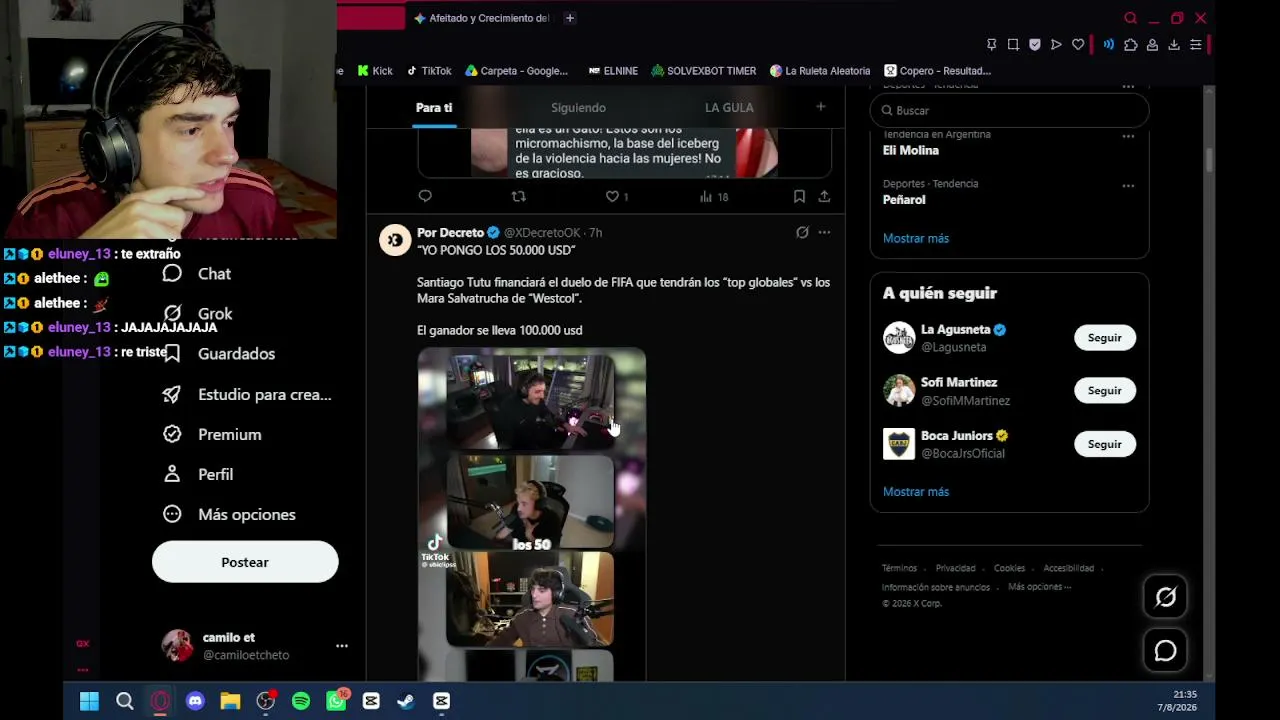
Task: Switch to the Siguiendo tab
Action: pyautogui.click(x=578, y=108)
